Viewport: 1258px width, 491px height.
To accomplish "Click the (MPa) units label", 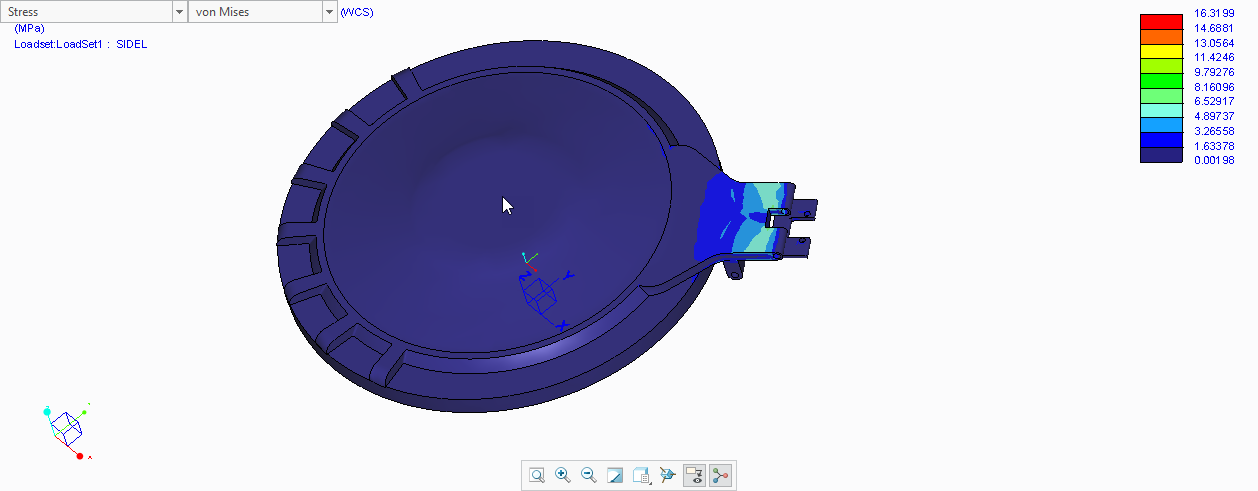I will (x=30, y=28).
